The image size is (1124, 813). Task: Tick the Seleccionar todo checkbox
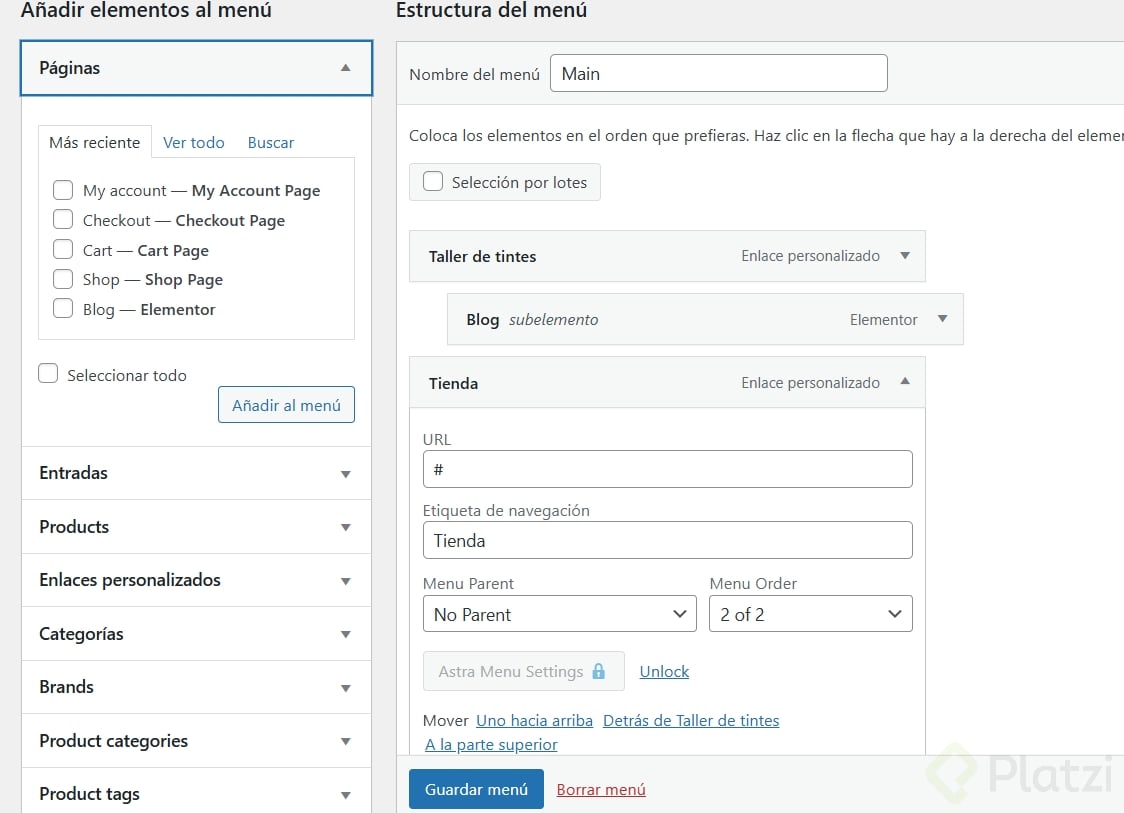[x=48, y=374]
